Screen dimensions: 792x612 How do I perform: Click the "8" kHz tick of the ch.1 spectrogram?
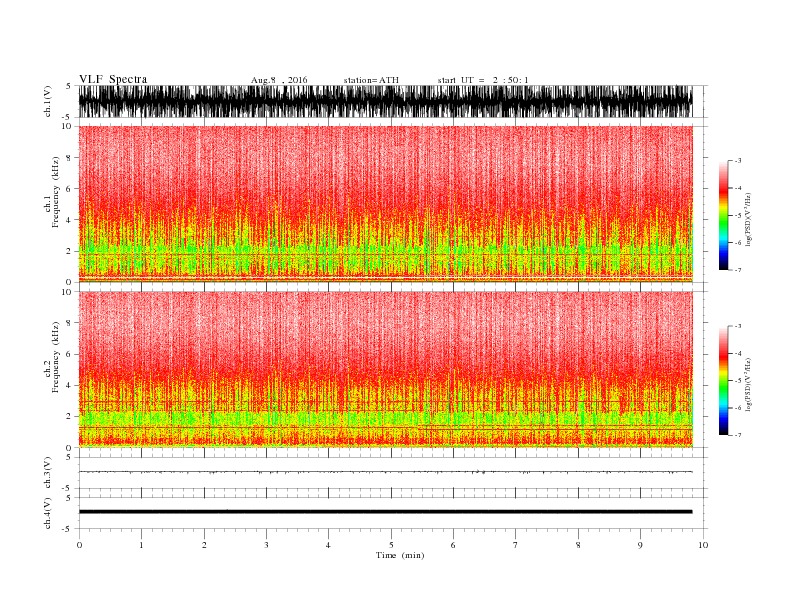(69, 158)
